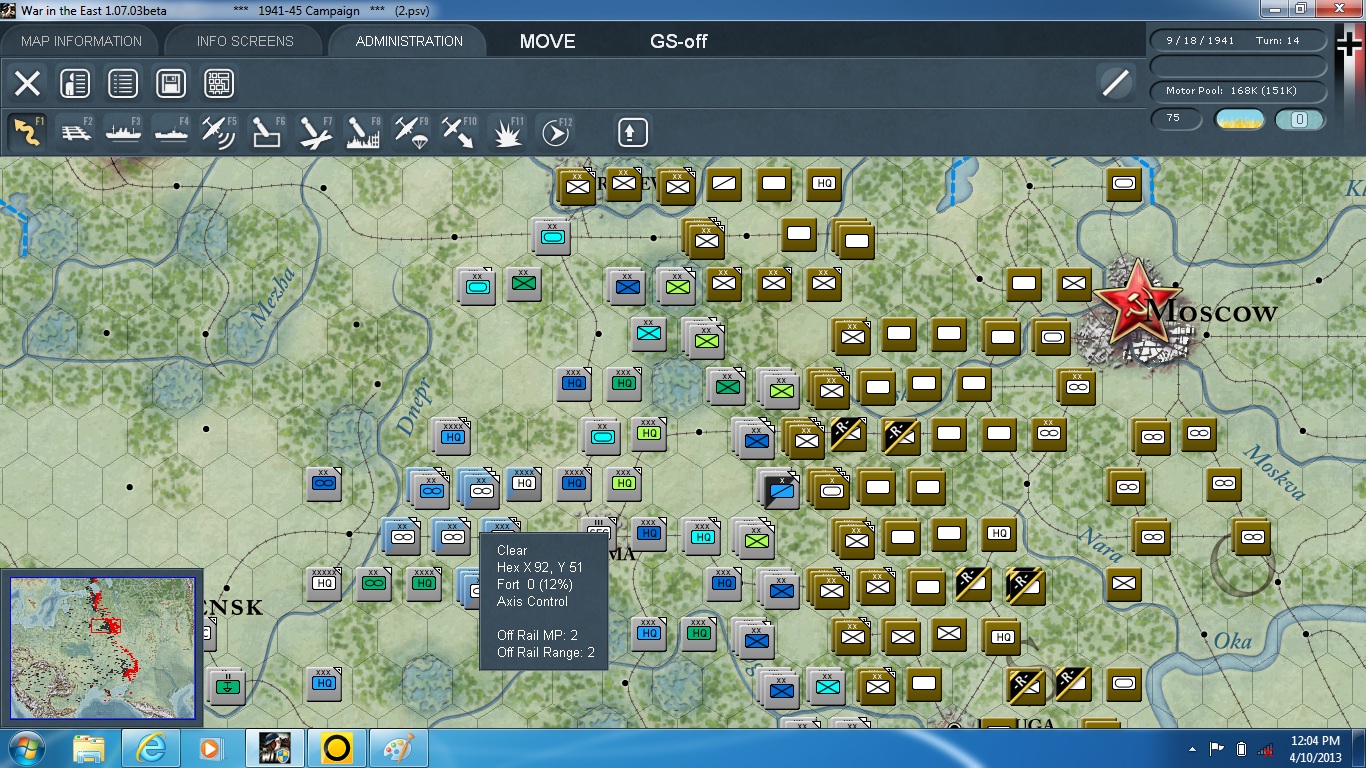Screen dimensions: 1366x768
Task: Click the clear weather indicator
Action: click(x=1239, y=120)
